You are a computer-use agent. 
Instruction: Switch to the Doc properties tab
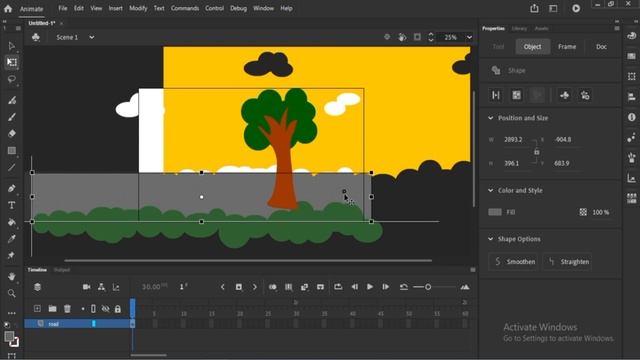click(601, 47)
